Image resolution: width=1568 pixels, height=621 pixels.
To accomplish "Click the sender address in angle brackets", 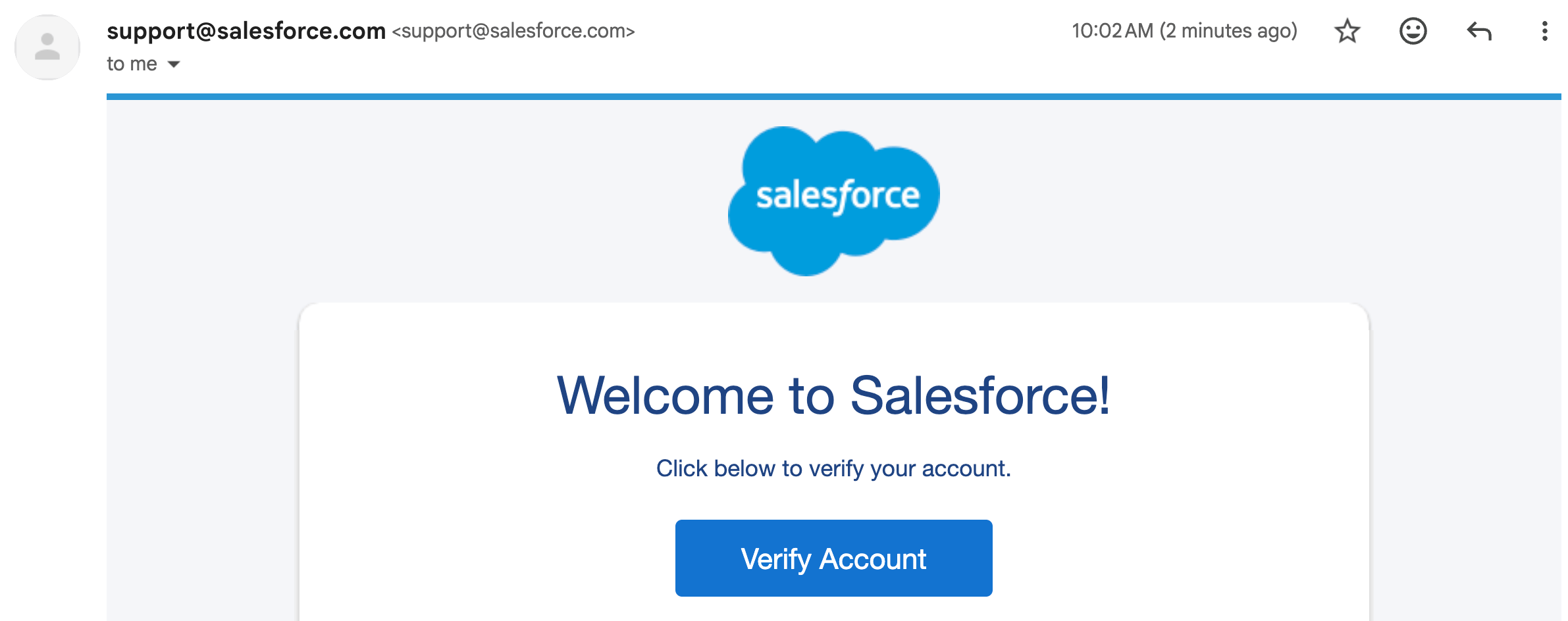I will [513, 31].
